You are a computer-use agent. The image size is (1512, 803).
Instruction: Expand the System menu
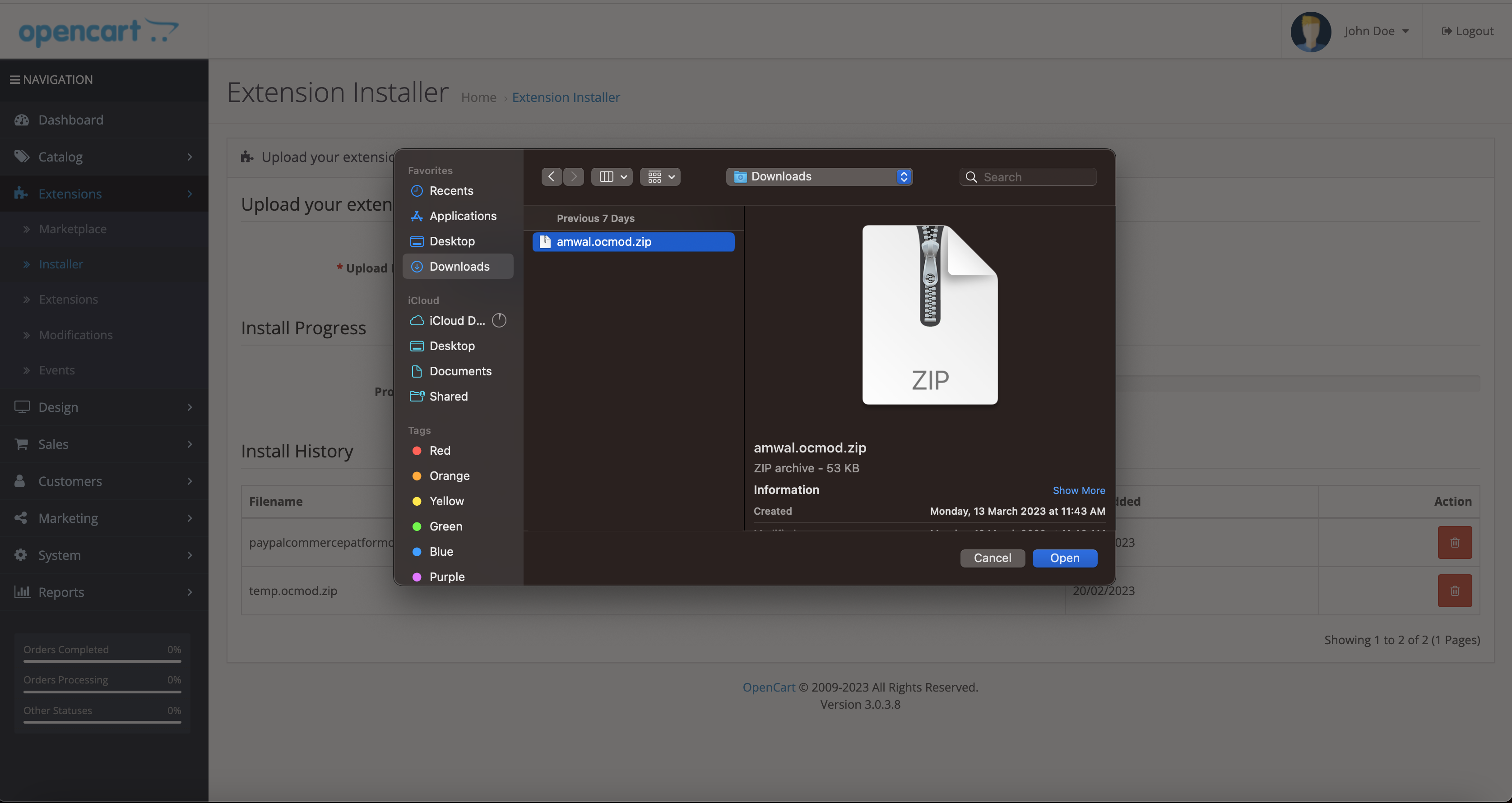click(x=104, y=555)
